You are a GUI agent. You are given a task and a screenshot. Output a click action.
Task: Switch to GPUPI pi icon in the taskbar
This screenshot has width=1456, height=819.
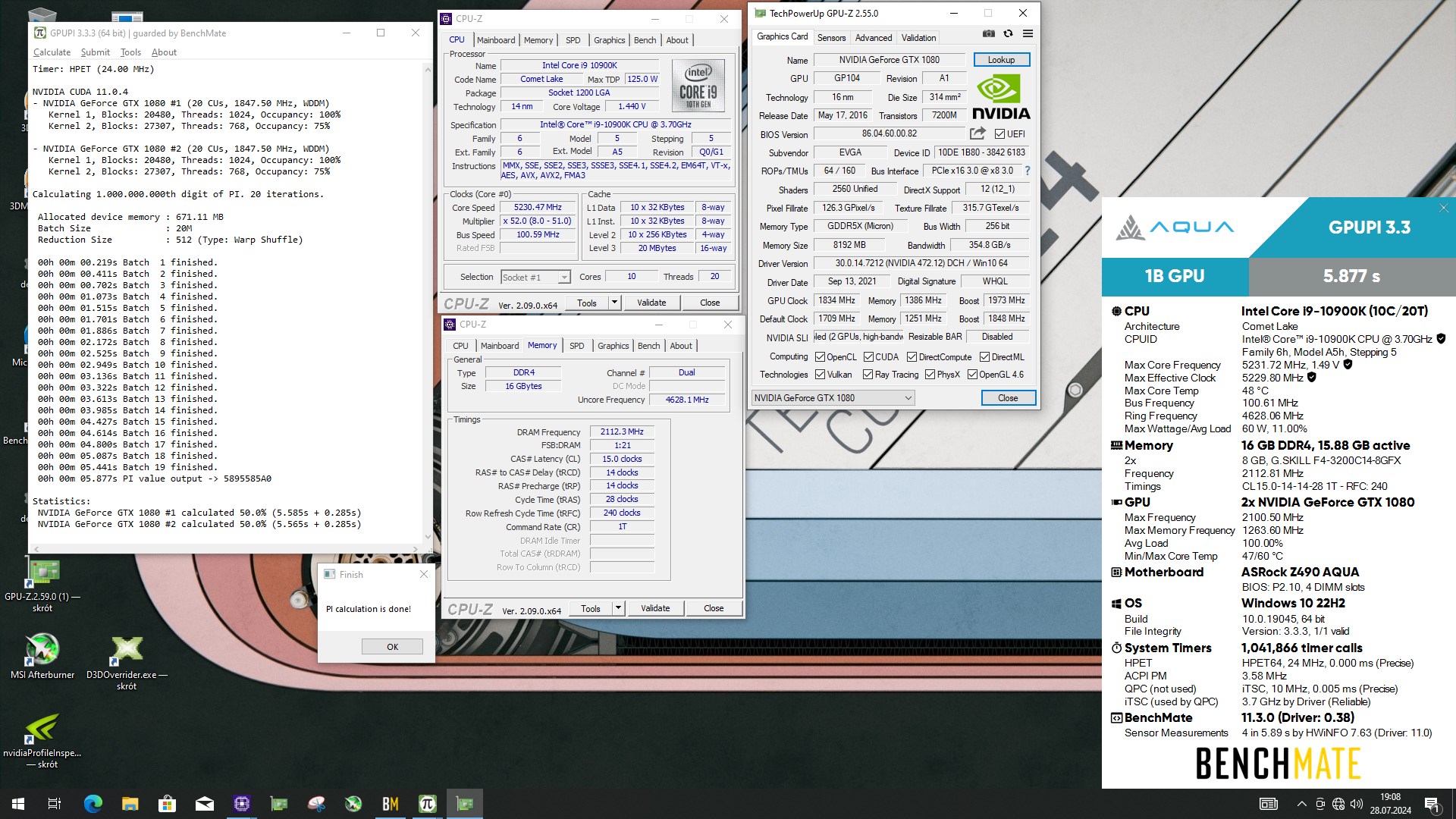click(x=428, y=804)
